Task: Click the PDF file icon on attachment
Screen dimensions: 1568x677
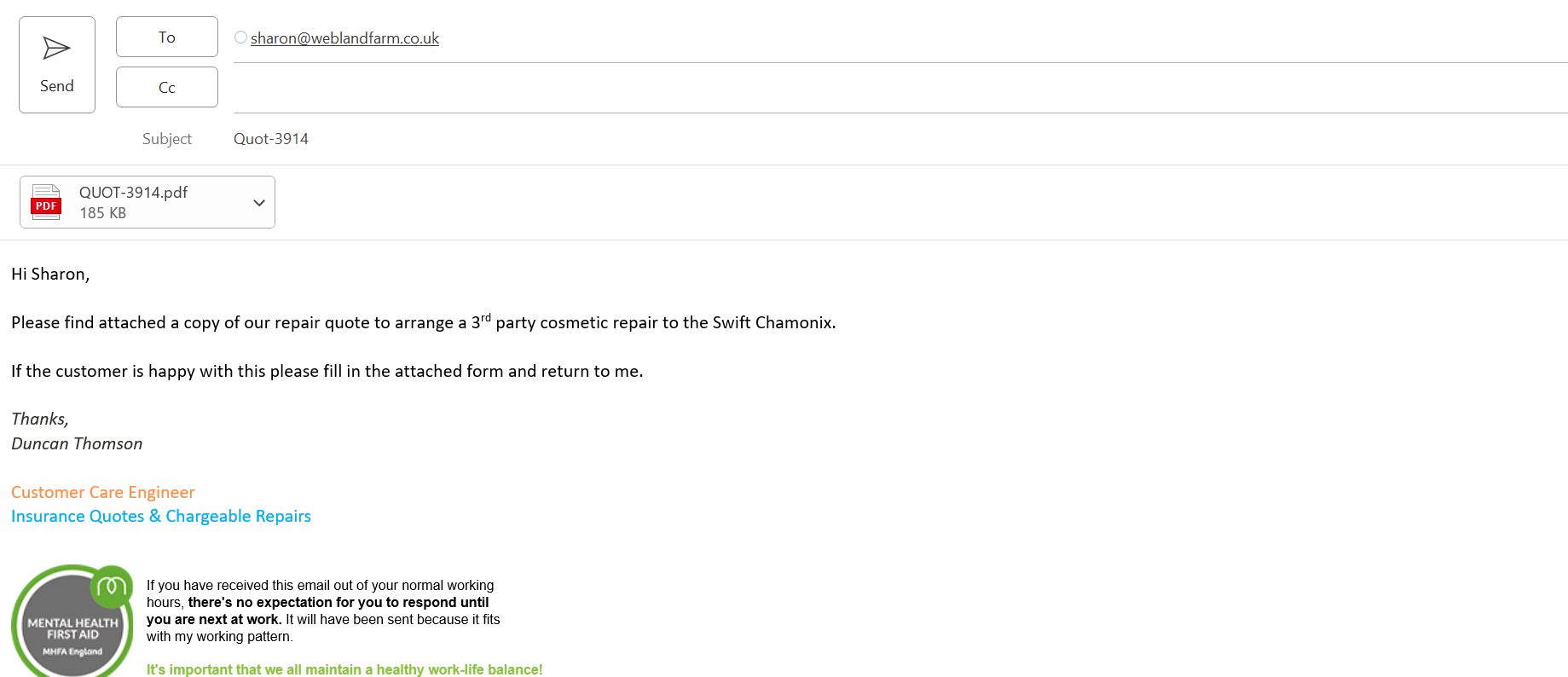Action: coord(46,203)
